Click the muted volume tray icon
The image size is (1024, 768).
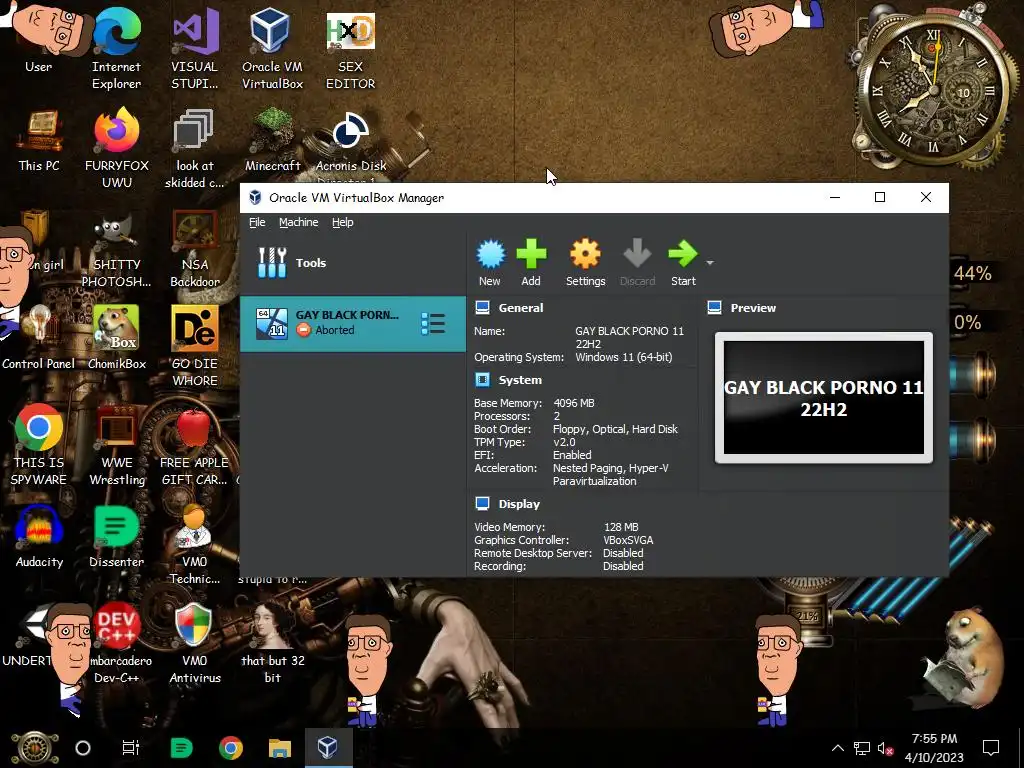(885, 748)
